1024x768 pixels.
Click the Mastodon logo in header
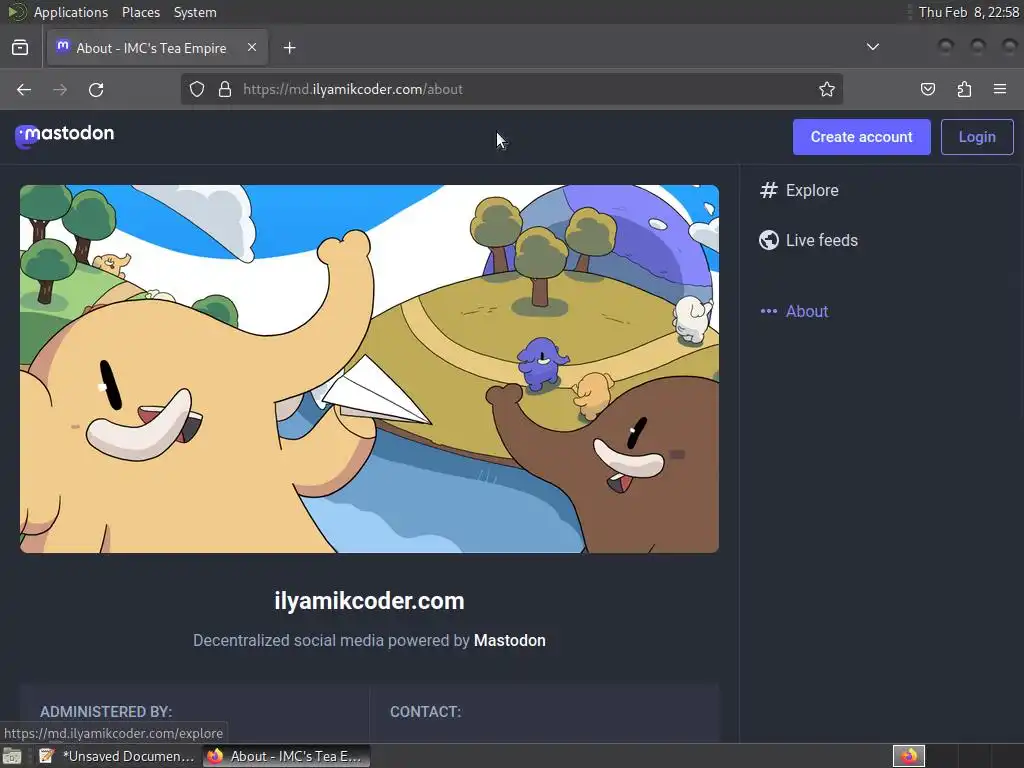(x=64, y=135)
